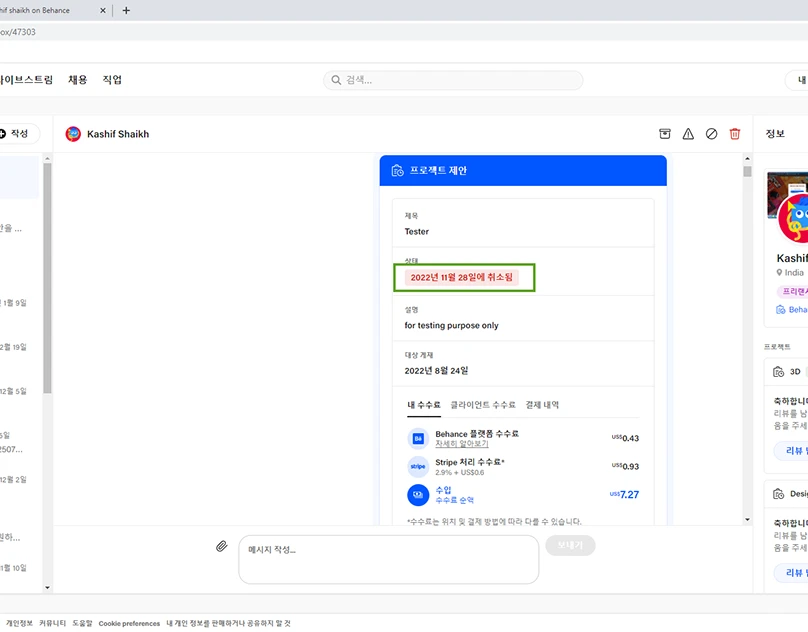Image resolution: width=808 pixels, height=632 pixels.
Task: Delete conversation with red trash icon
Action: click(x=735, y=134)
